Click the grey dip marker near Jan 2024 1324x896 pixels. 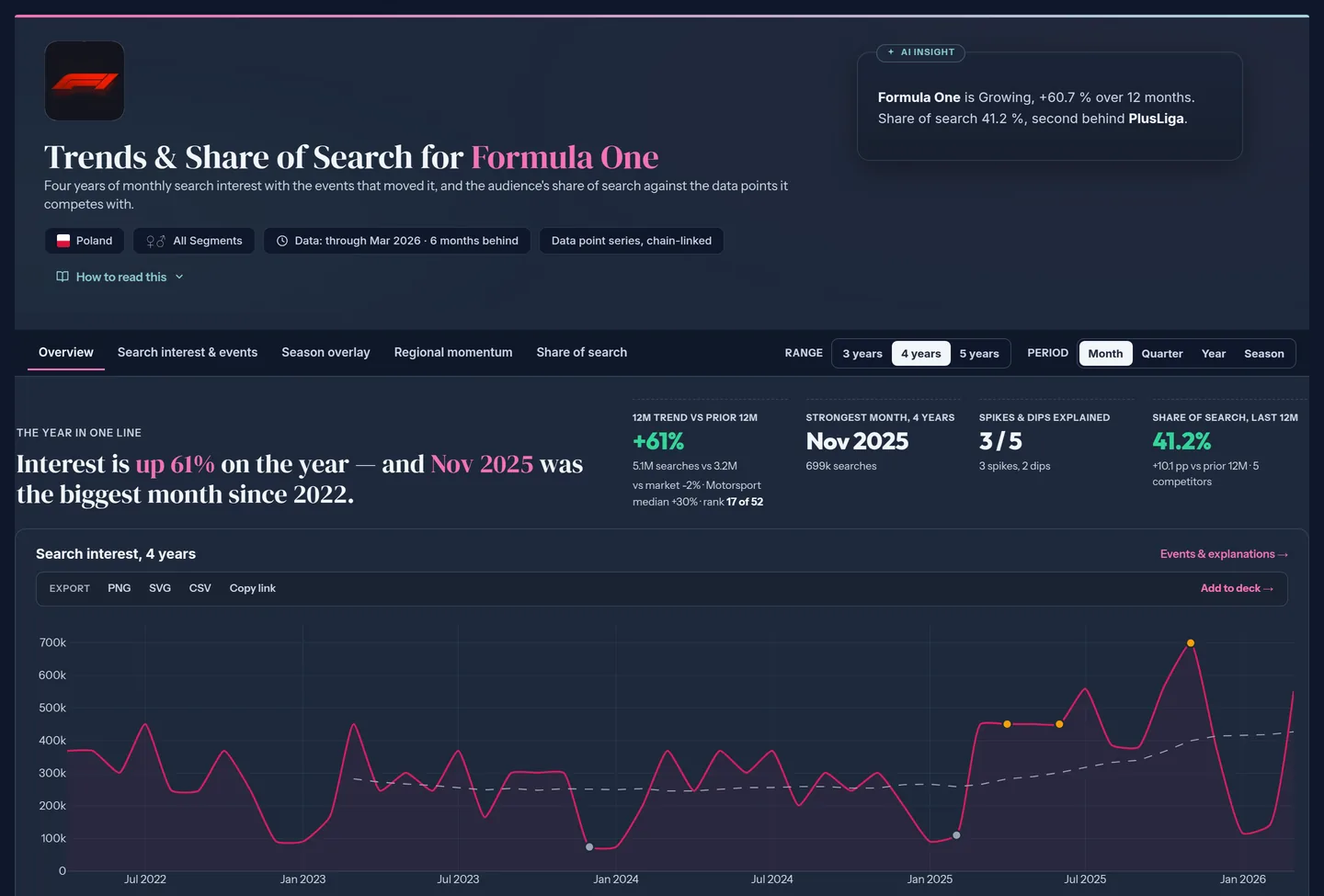coord(589,847)
